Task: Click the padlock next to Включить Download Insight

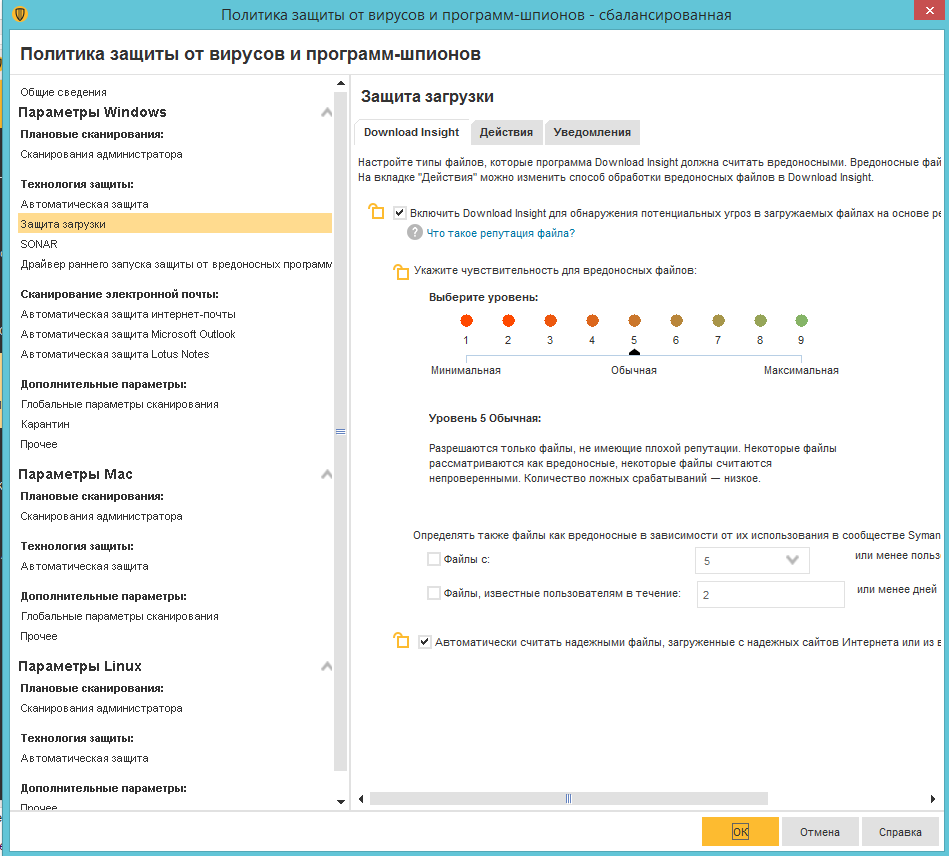Action: point(376,211)
